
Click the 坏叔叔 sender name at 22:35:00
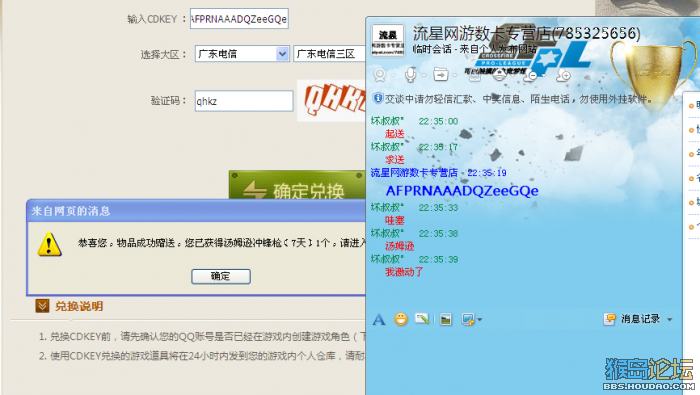pos(387,121)
